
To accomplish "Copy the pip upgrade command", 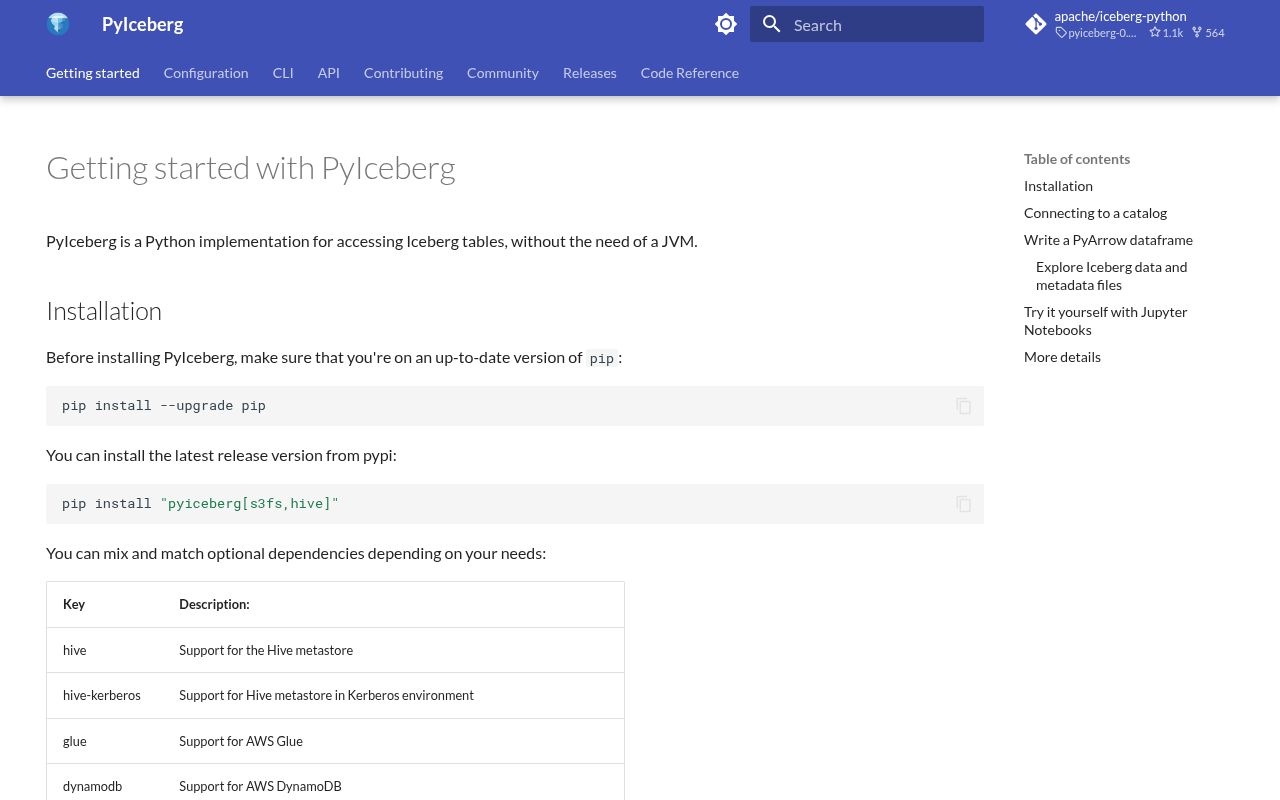I will 964,406.
